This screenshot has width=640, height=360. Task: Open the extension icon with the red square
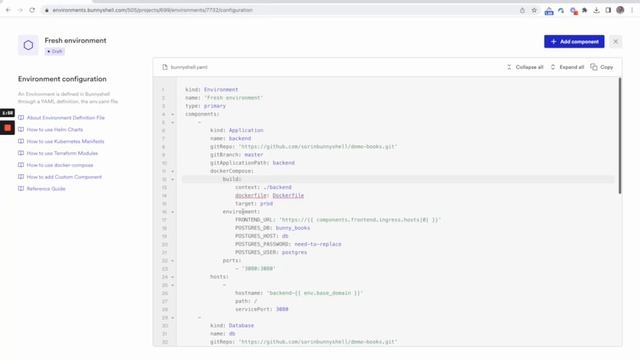coord(573,11)
